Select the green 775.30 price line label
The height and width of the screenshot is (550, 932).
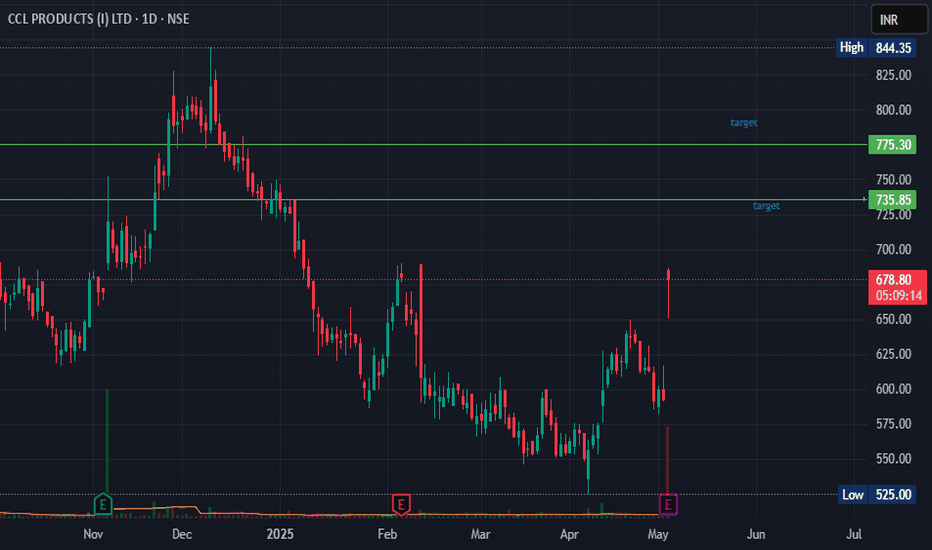(892, 144)
